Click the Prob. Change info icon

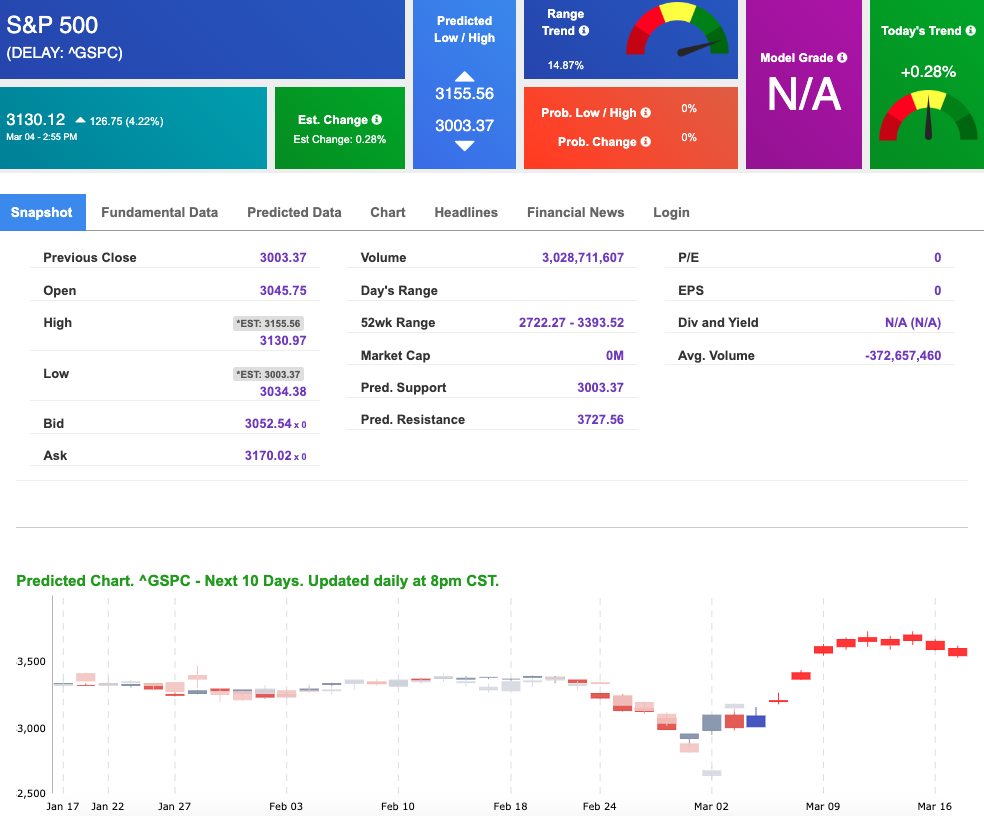(645, 141)
